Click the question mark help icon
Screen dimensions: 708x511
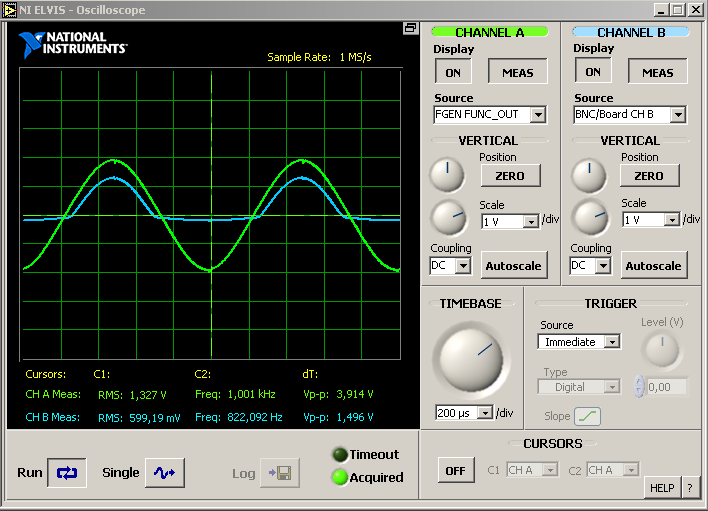[x=690, y=488]
